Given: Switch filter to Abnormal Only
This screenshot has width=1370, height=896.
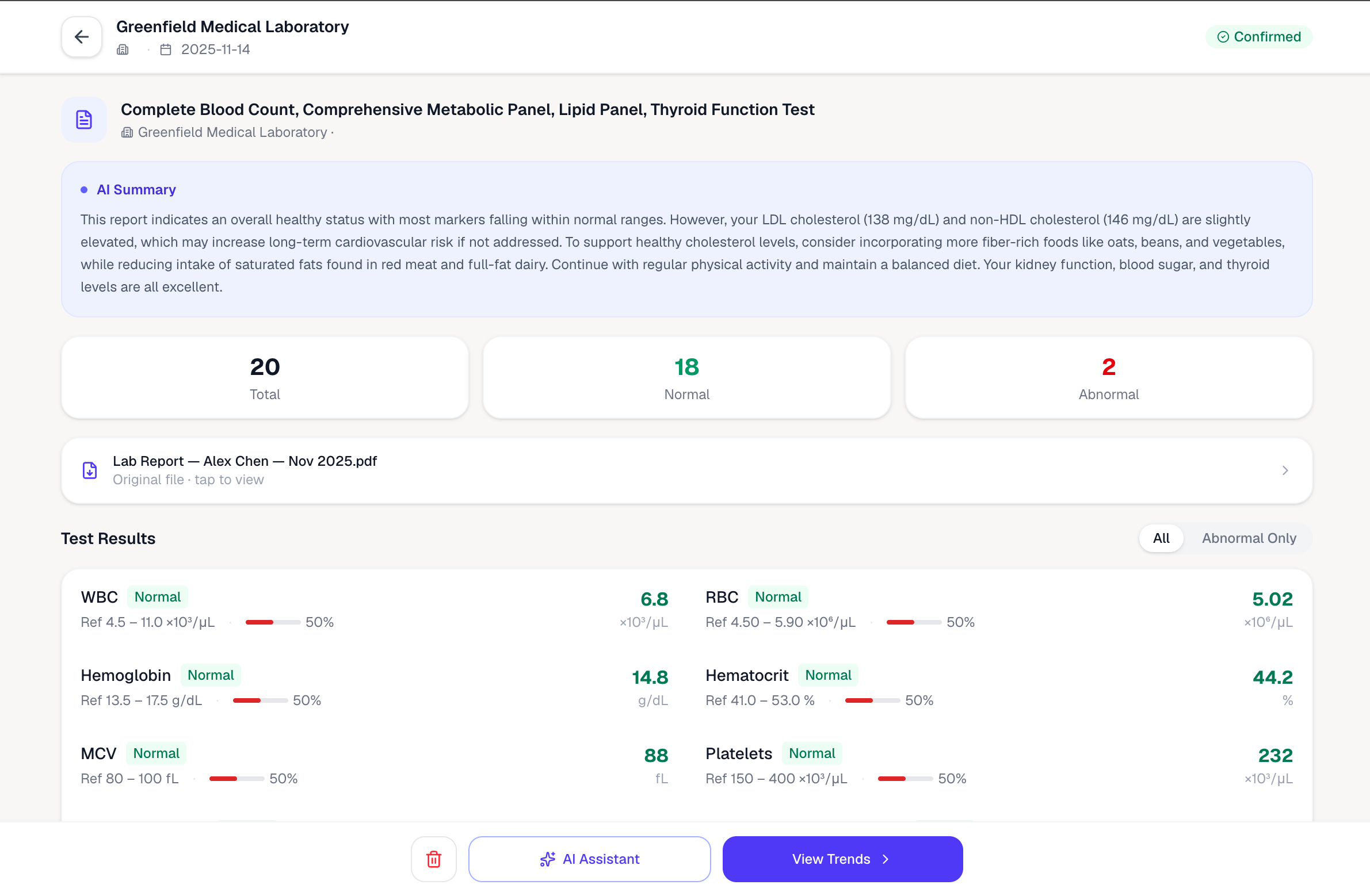Looking at the screenshot, I should pyautogui.click(x=1249, y=538).
